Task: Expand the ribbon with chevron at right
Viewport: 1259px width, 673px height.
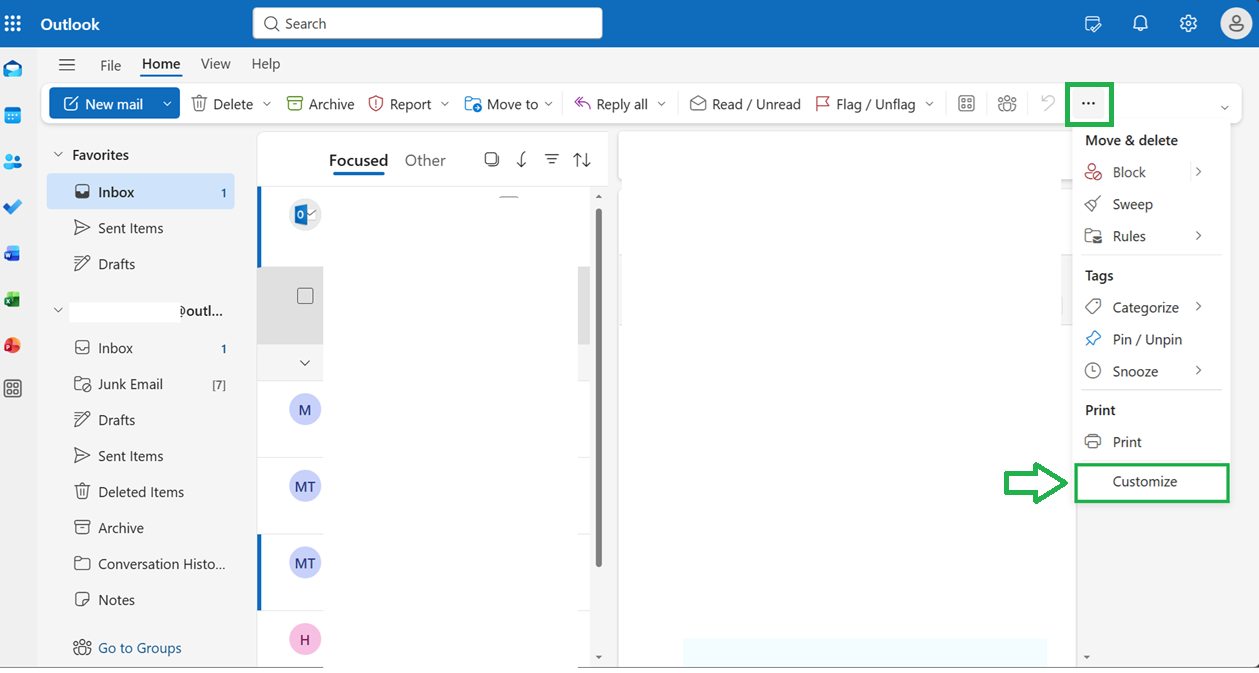Action: coord(1224,108)
